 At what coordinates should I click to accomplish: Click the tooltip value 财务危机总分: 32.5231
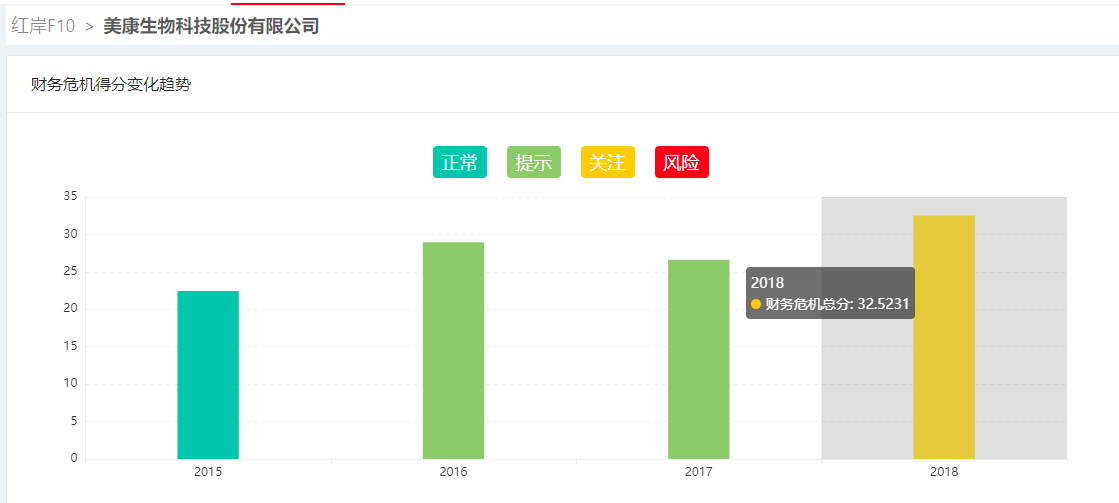(837, 304)
